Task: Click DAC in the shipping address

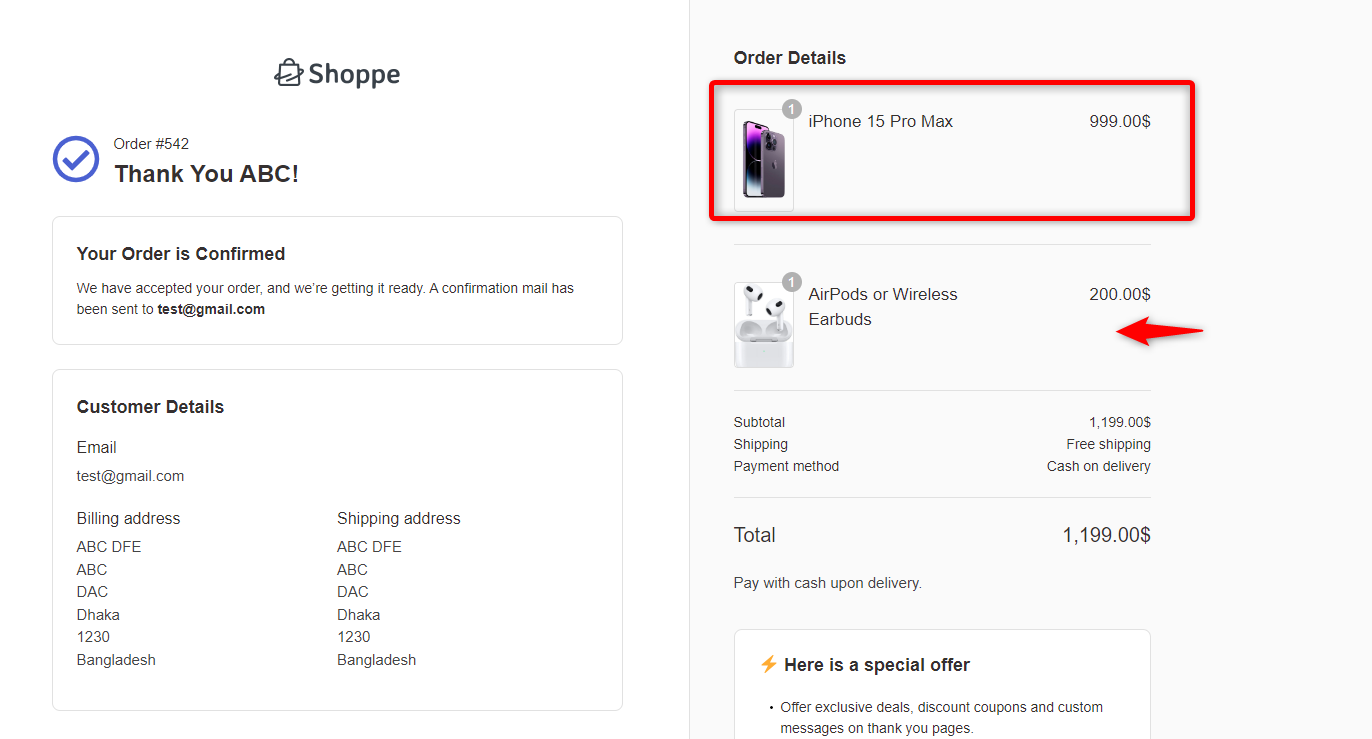Action: [352, 592]
